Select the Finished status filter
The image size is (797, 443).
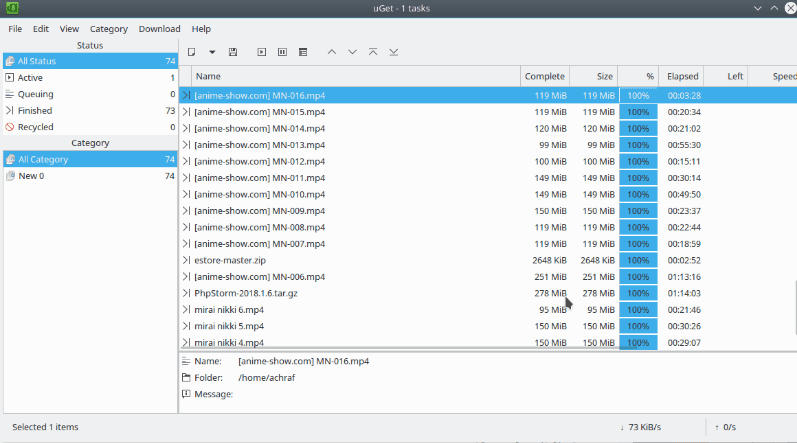tap(90, 110)
